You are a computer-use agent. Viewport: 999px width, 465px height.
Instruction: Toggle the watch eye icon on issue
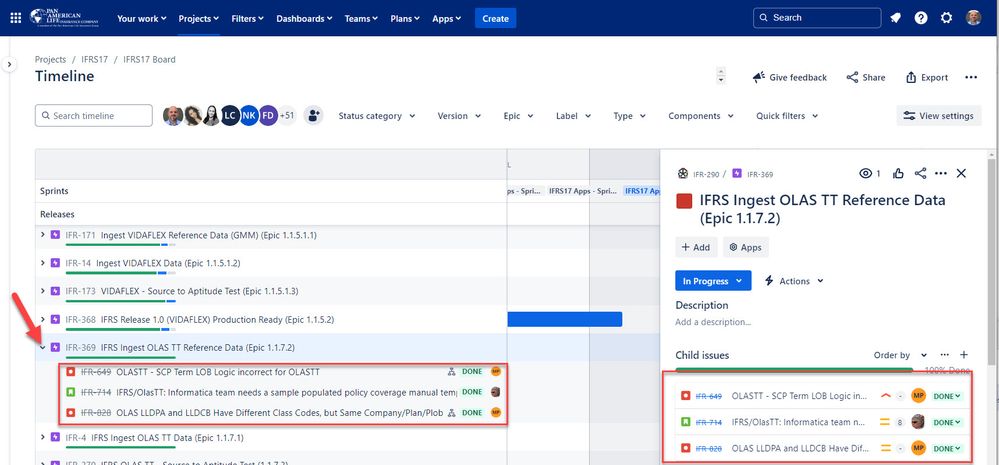(870, 173)
